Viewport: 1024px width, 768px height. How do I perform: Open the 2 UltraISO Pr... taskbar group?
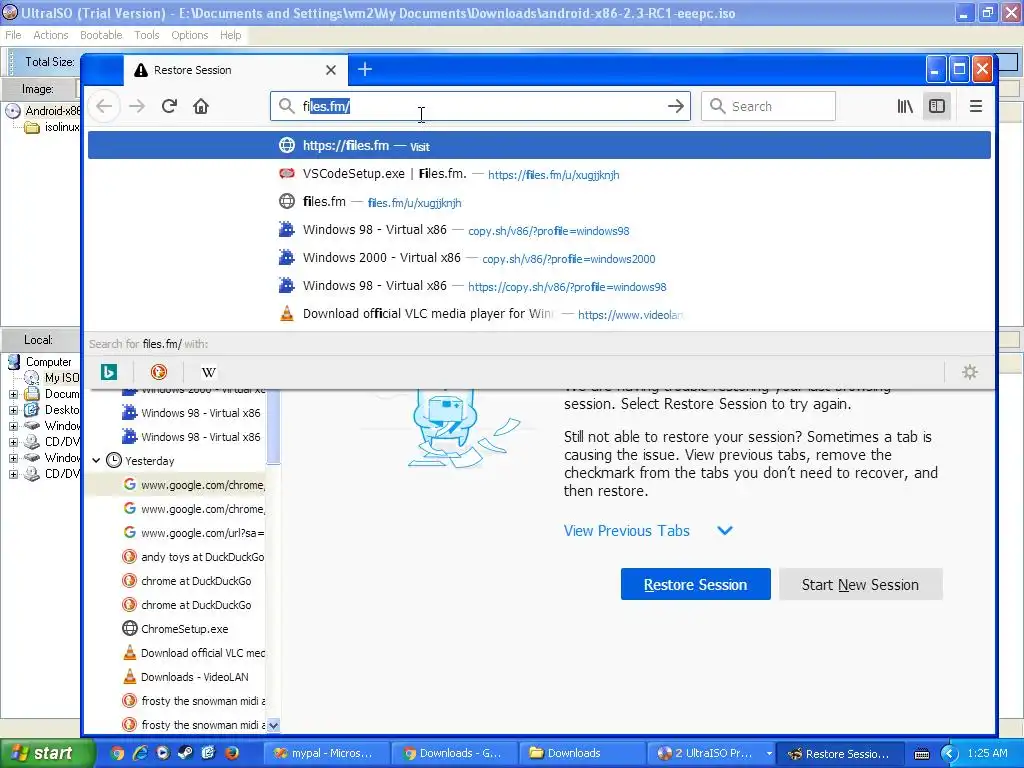(x=712, y=753)
